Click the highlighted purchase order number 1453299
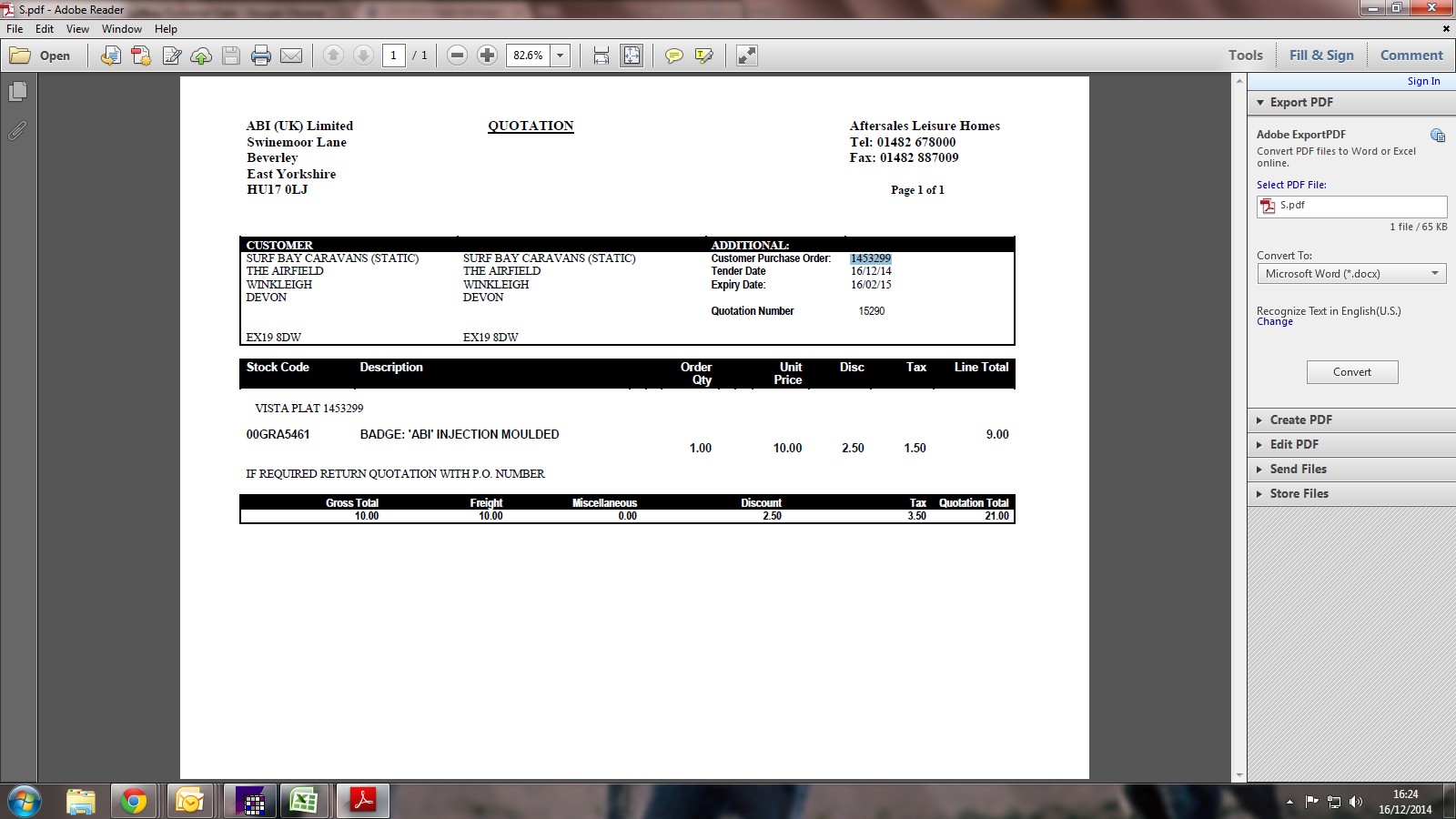 point(871,259)
